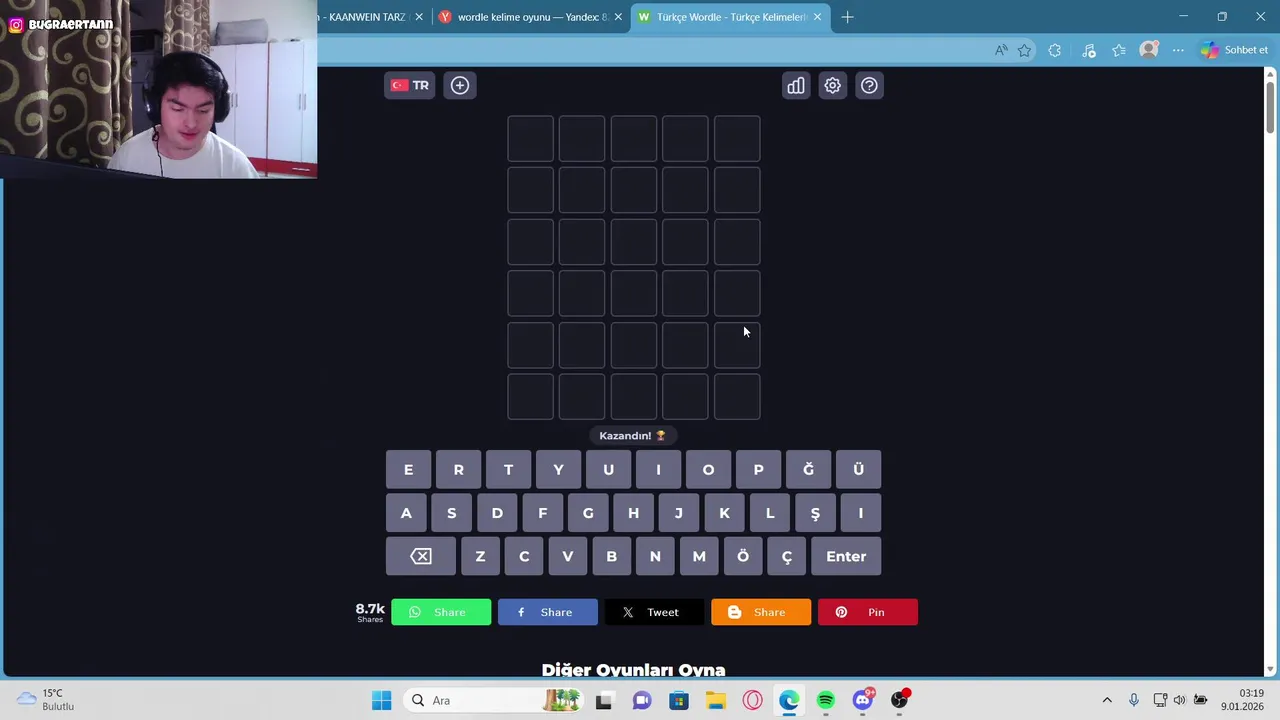Open Opera browser from taskbar

pyautogui.click(x=752, y=701)
